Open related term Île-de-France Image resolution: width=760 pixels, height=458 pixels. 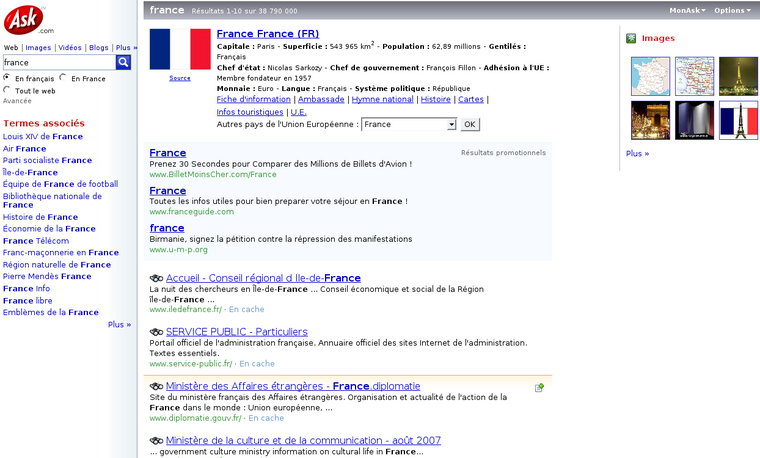coord(30,173)
